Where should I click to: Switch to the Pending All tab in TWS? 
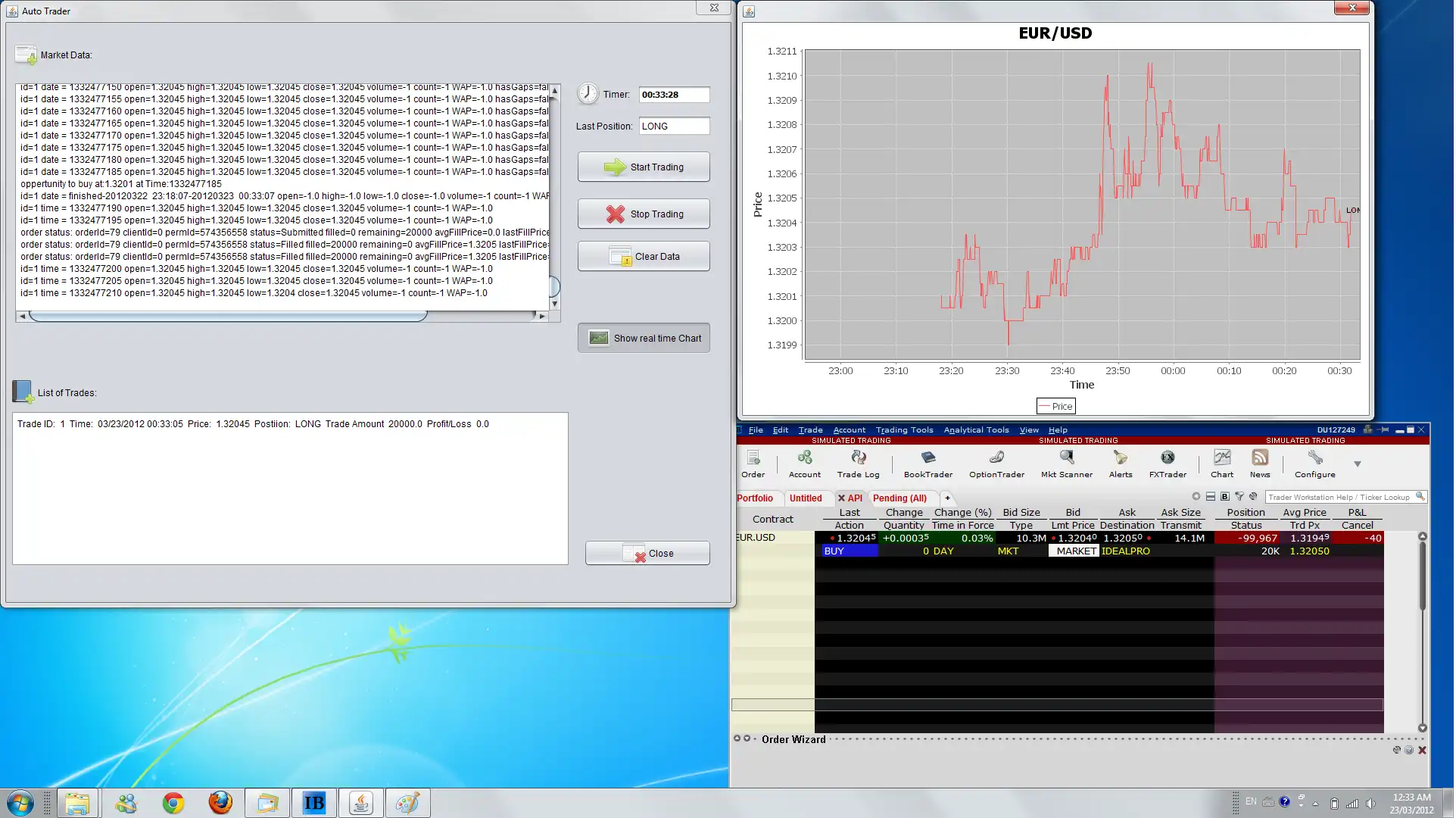coord(899,497)
